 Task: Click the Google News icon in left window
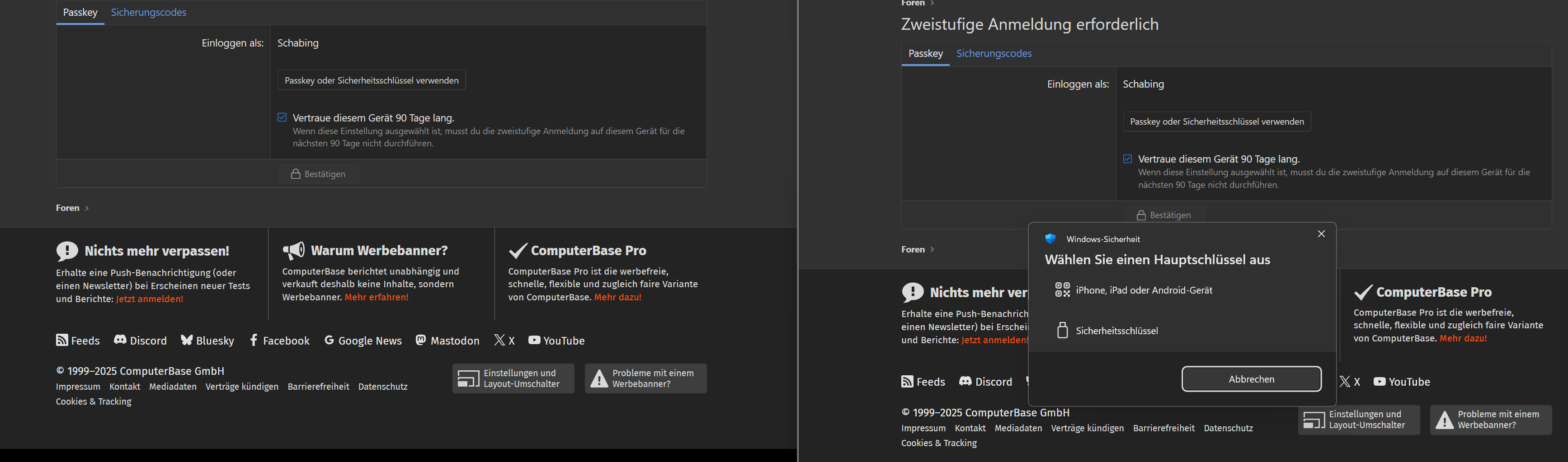pos(330,340)
